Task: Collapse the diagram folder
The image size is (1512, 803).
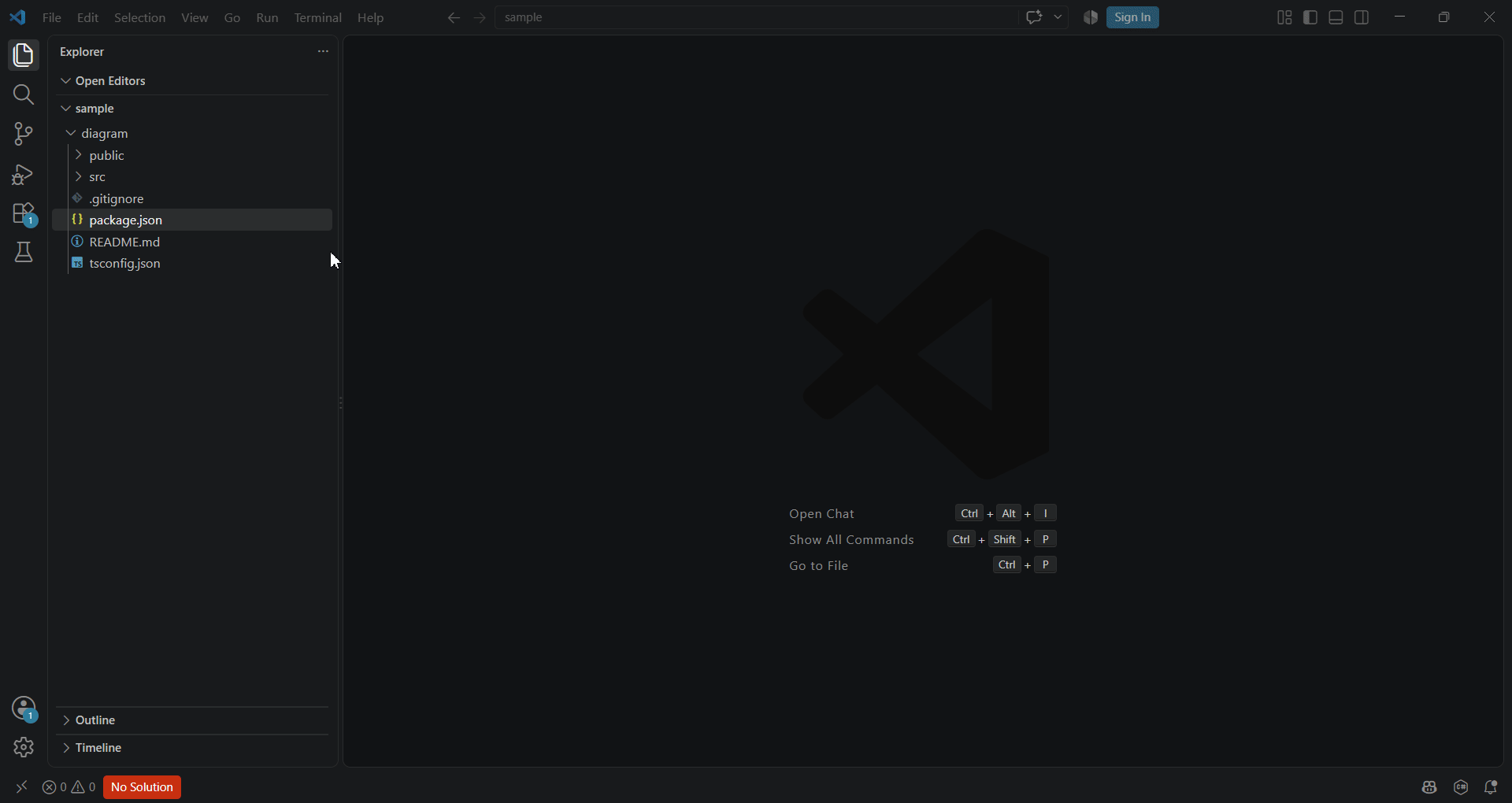Action: 193,134
